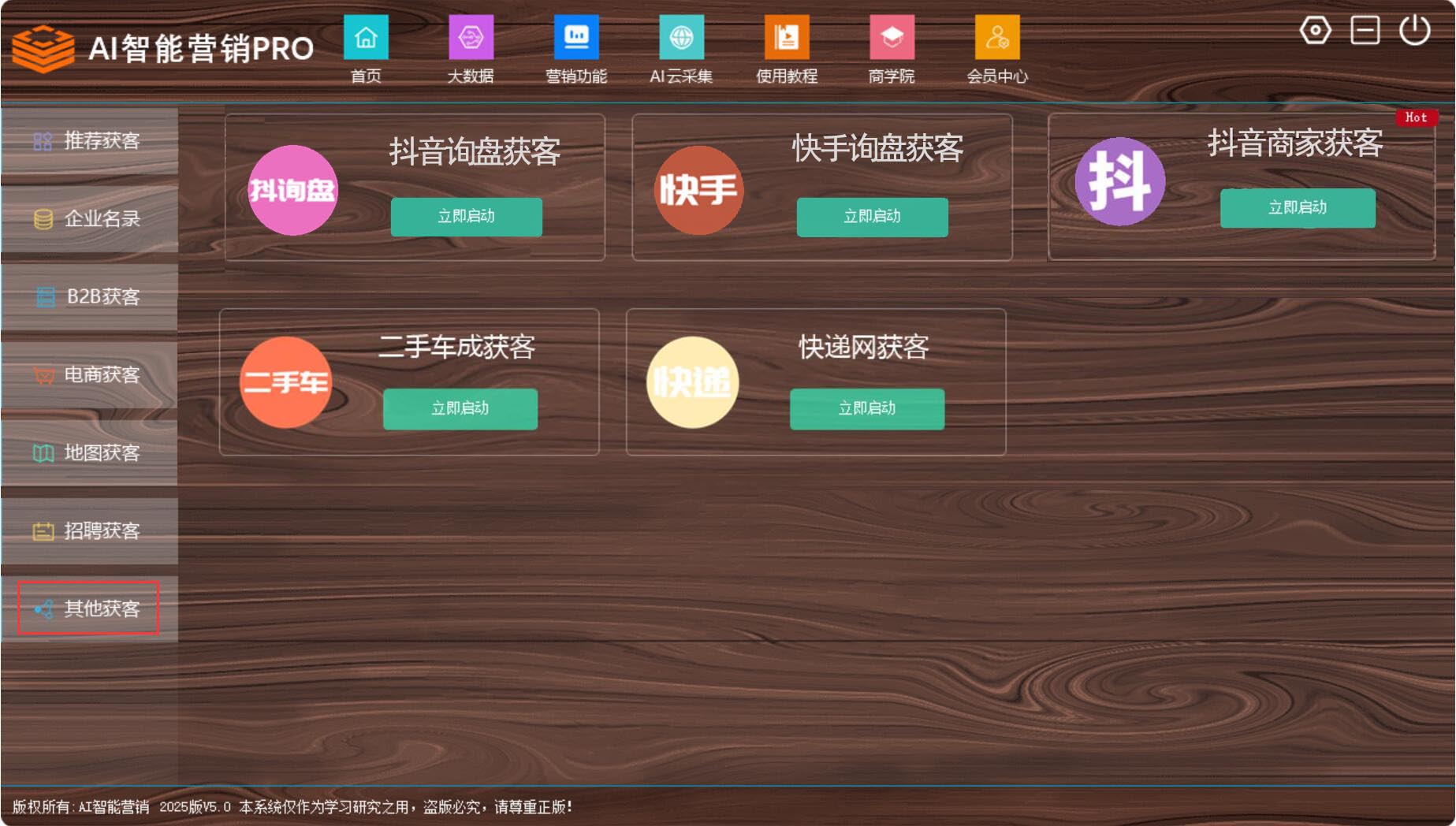1456x826 pixels.
Task: Click the 大数据 purple icon
Action: tap(471, 38)
